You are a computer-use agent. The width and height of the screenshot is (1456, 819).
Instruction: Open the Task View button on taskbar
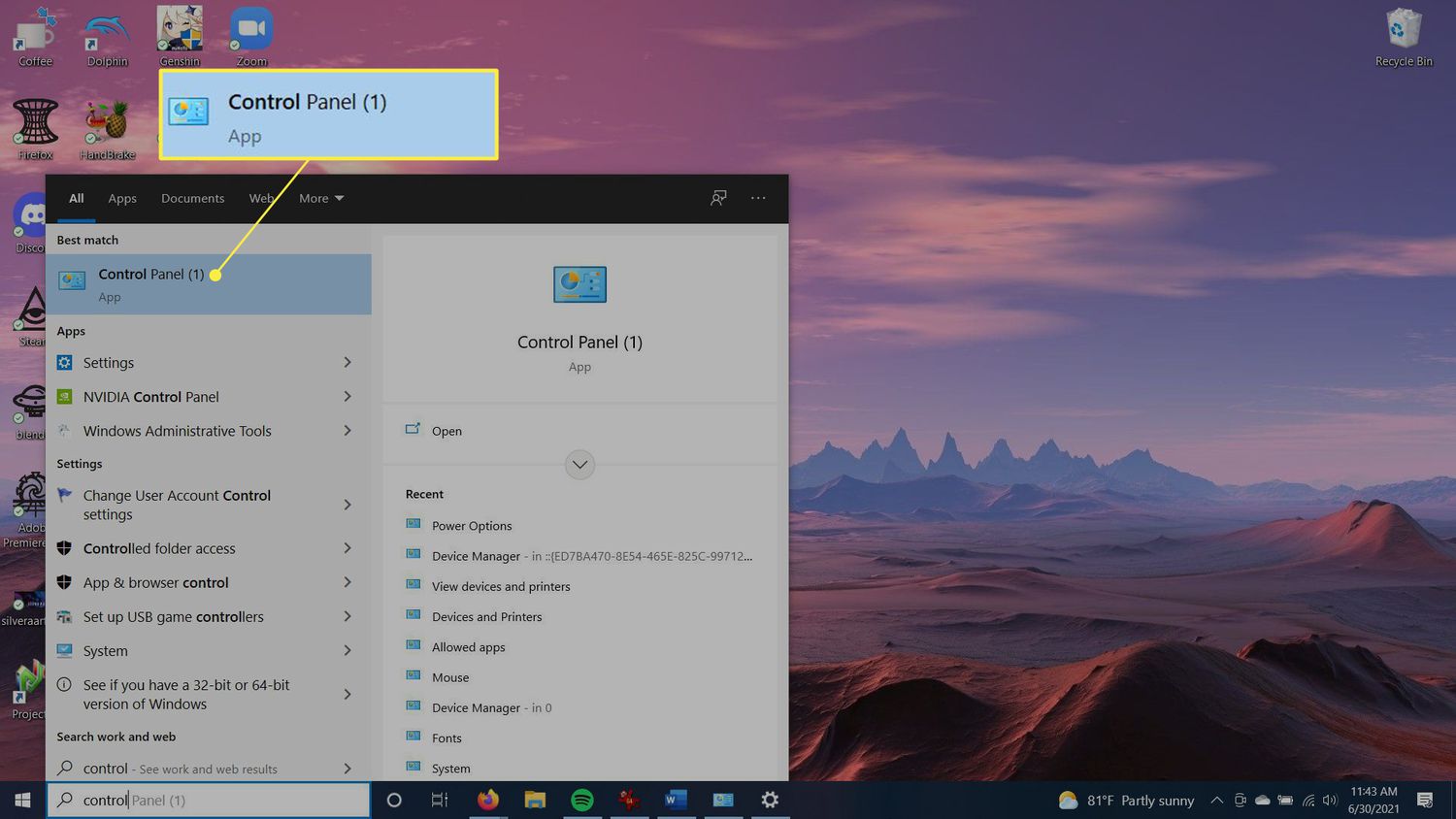tap(440, 800)
